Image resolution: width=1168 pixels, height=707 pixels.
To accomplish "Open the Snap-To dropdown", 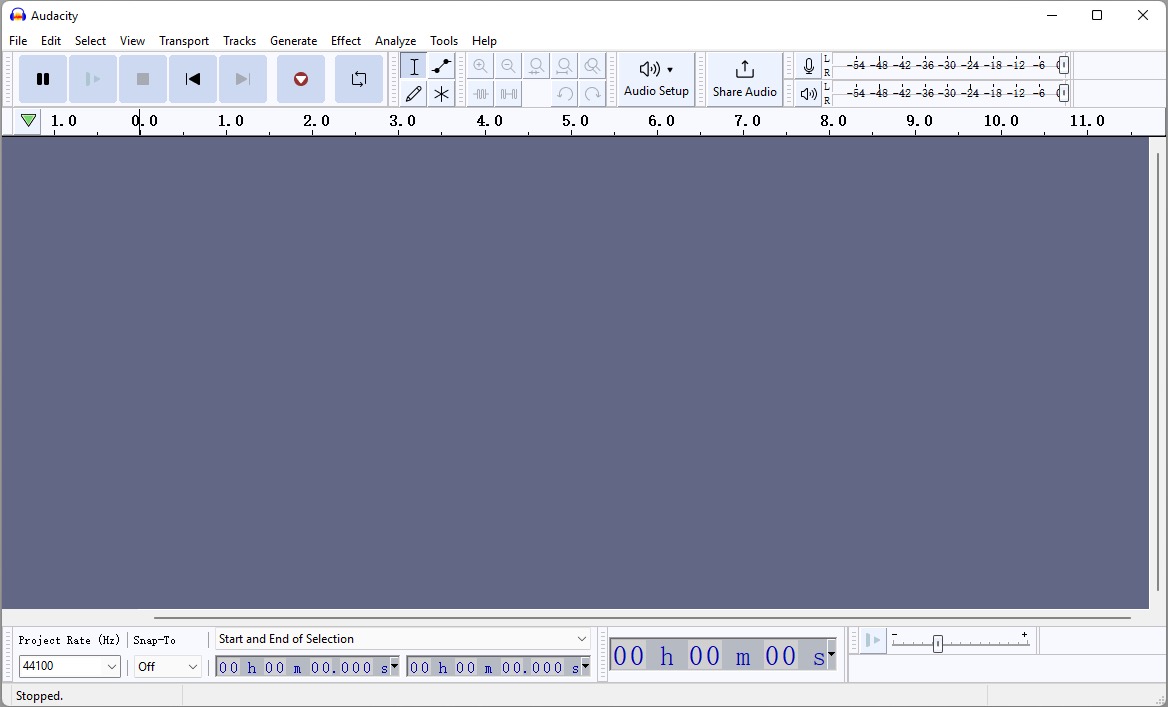I will (x=167, y=666).
